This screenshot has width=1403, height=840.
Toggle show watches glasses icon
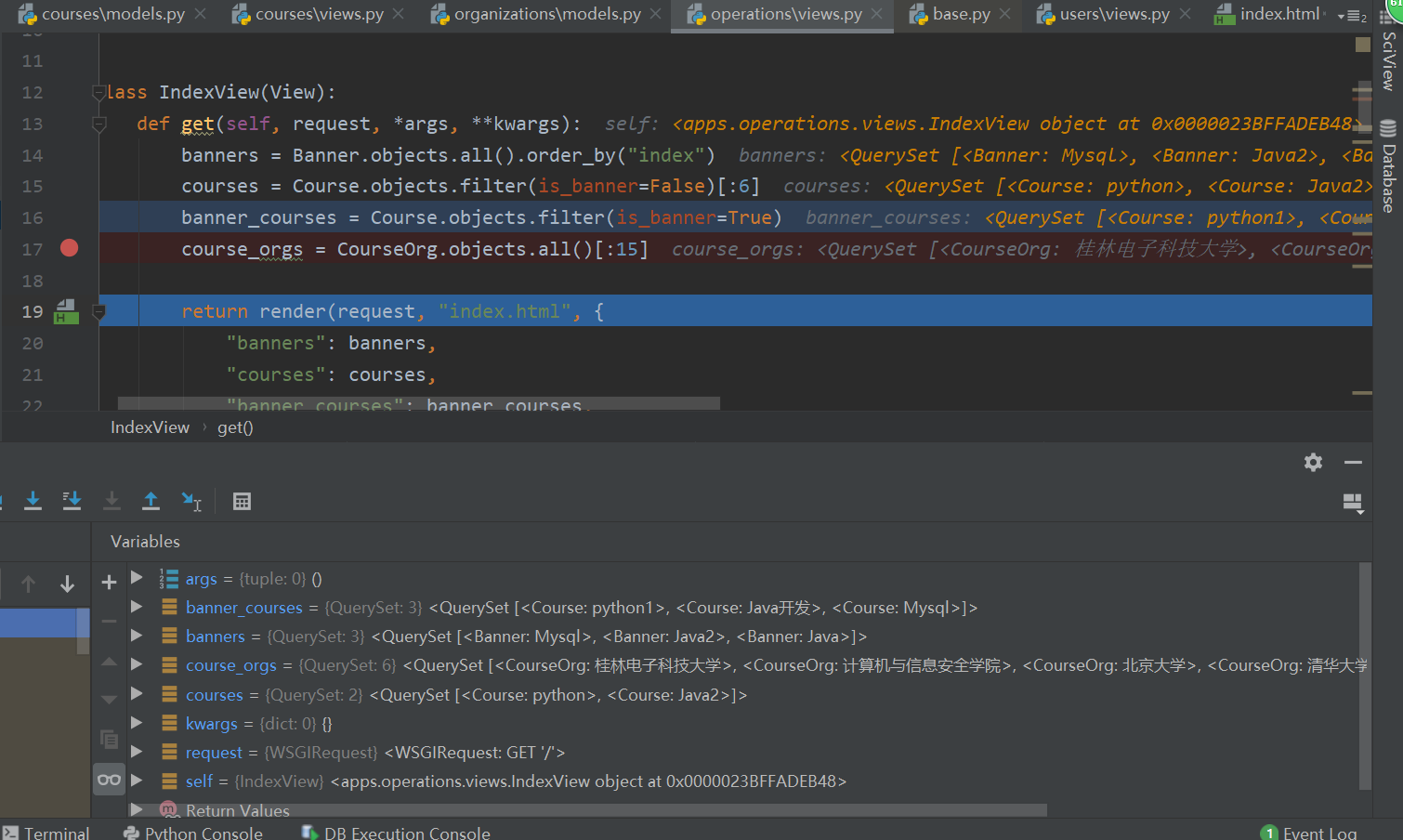coord(109,780)
